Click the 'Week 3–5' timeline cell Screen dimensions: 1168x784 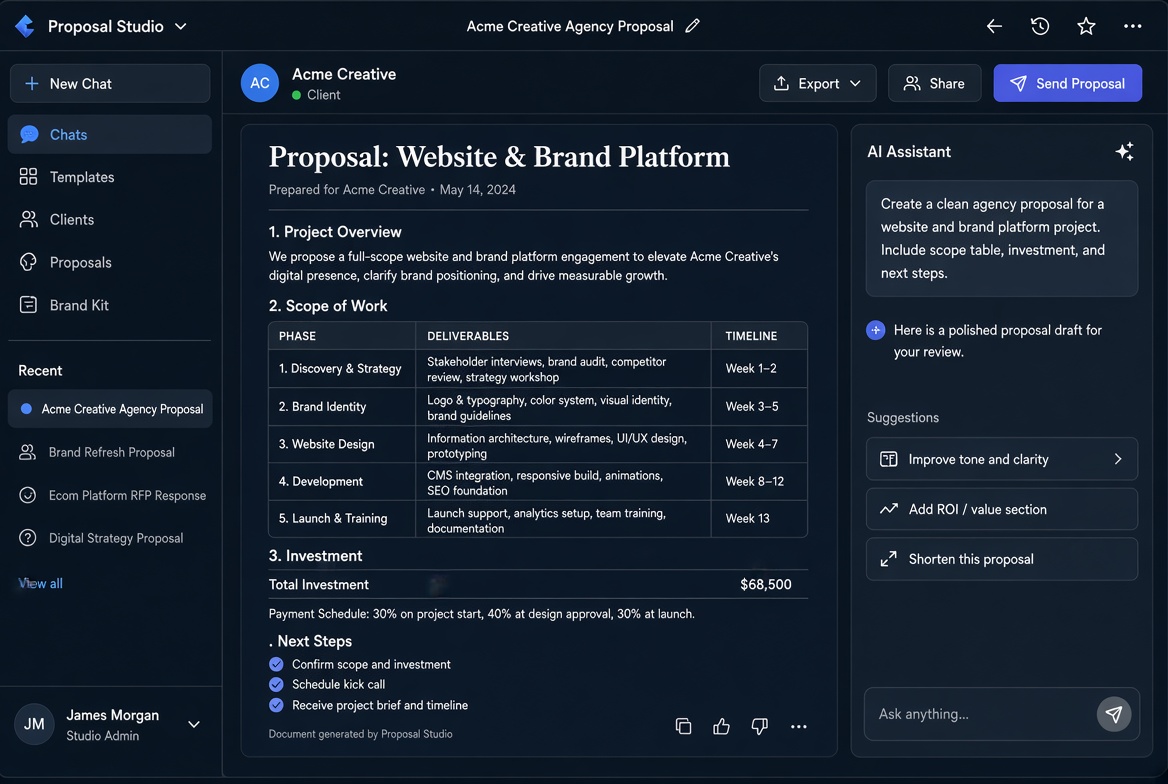click(759, 407)
